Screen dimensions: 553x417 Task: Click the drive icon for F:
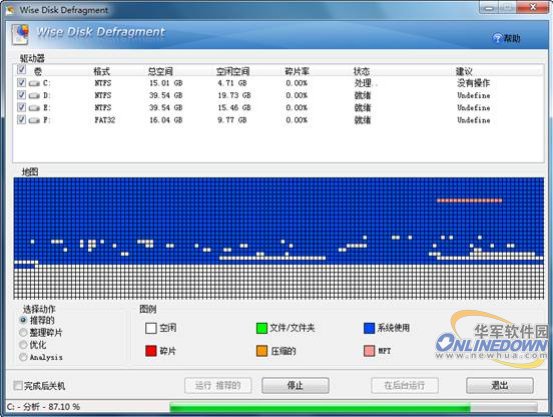point(34,120)
